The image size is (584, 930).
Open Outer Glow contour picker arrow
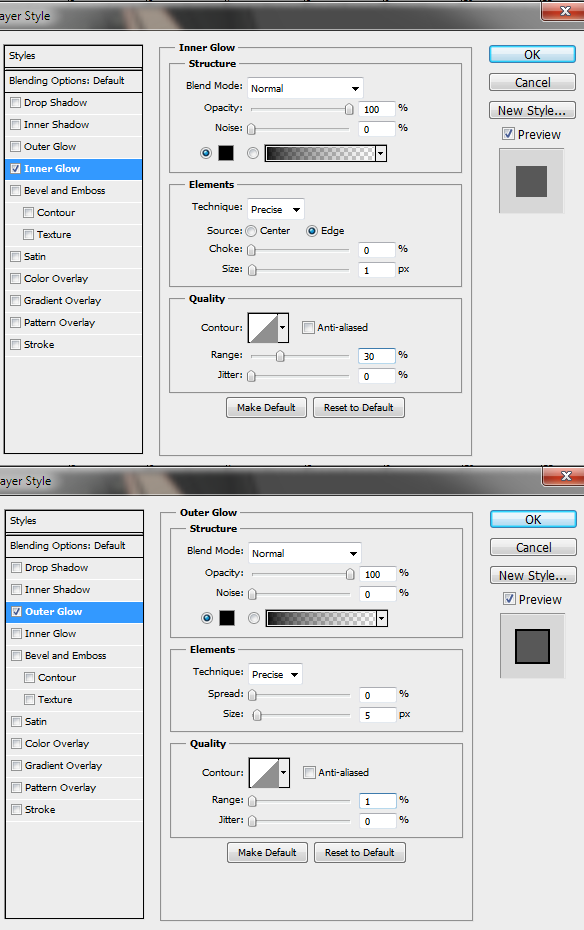point(285,773)
